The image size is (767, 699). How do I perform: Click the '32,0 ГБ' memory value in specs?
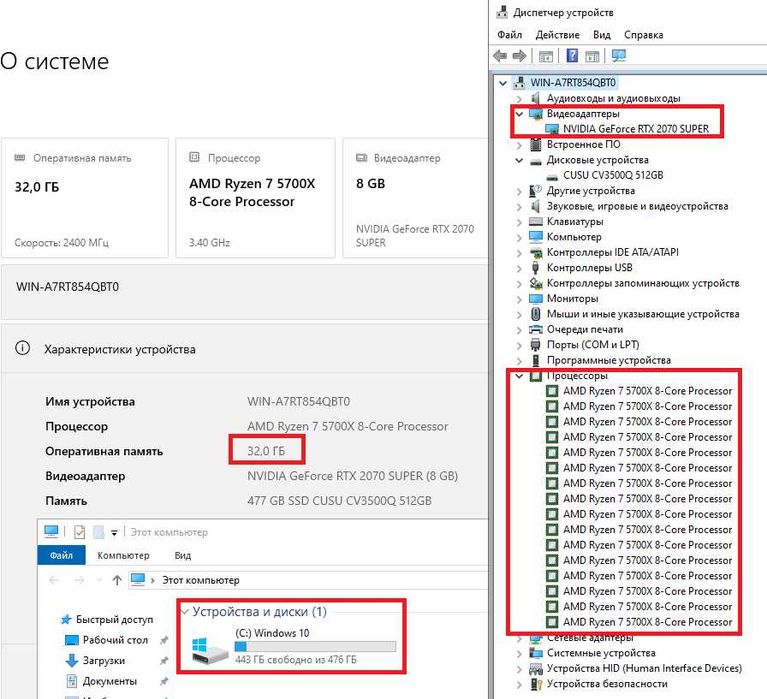(x=266, y=451)
